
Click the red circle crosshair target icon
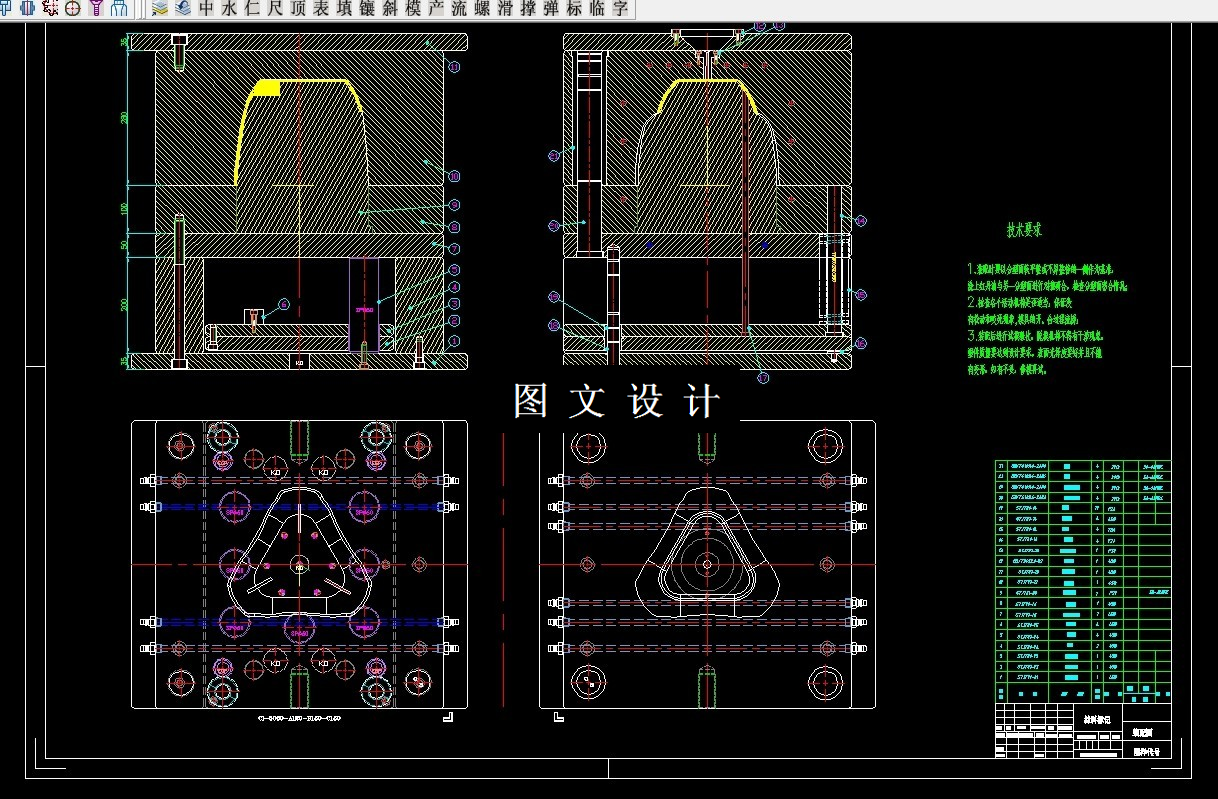click(x=73, y=8)
